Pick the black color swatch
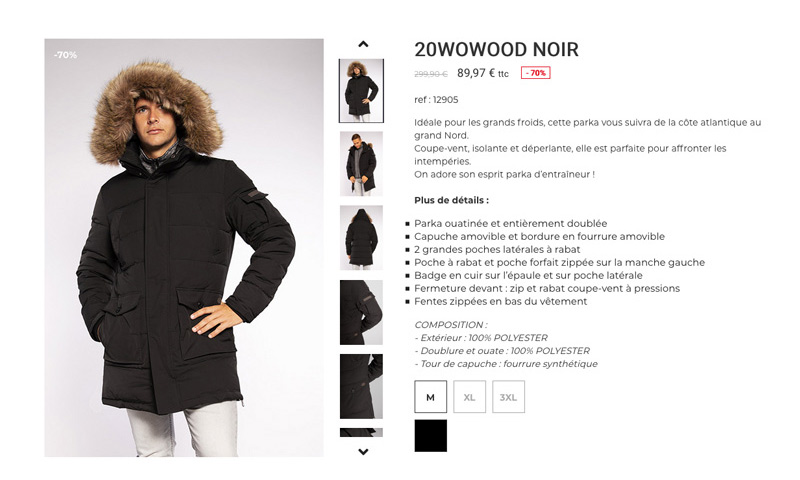 pyautogui.click(x=431, y=436)
